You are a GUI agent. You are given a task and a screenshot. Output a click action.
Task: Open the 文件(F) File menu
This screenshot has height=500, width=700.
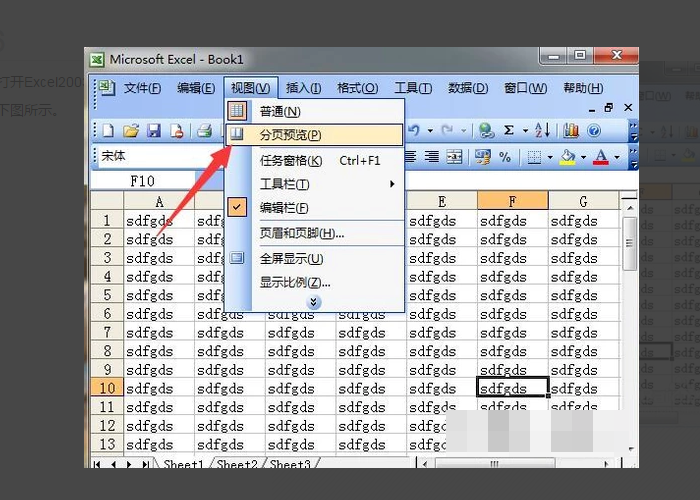(x=142, y=88)
